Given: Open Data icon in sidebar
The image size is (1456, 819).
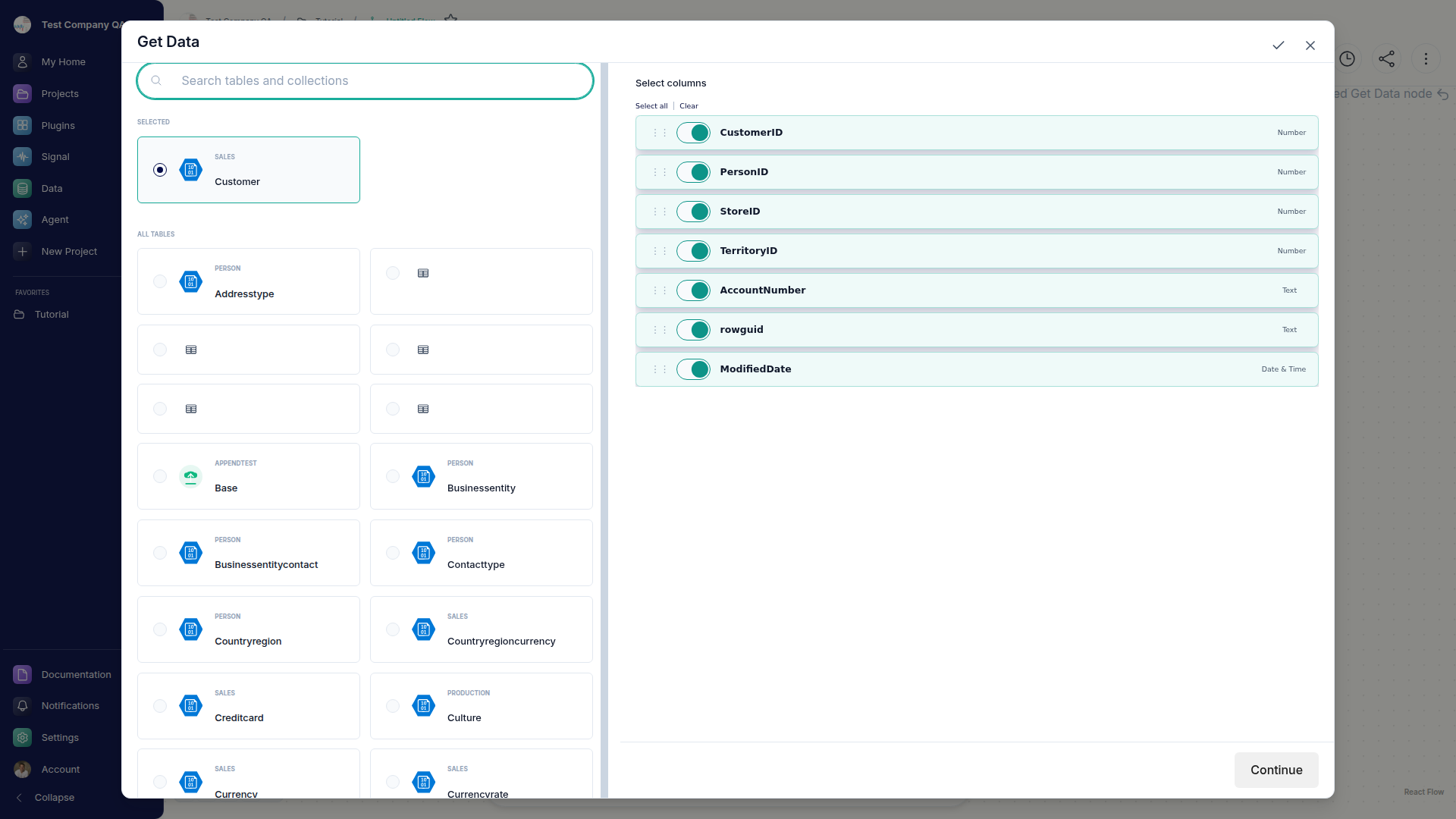Looking at the screenshot, I should coord(23,189).
